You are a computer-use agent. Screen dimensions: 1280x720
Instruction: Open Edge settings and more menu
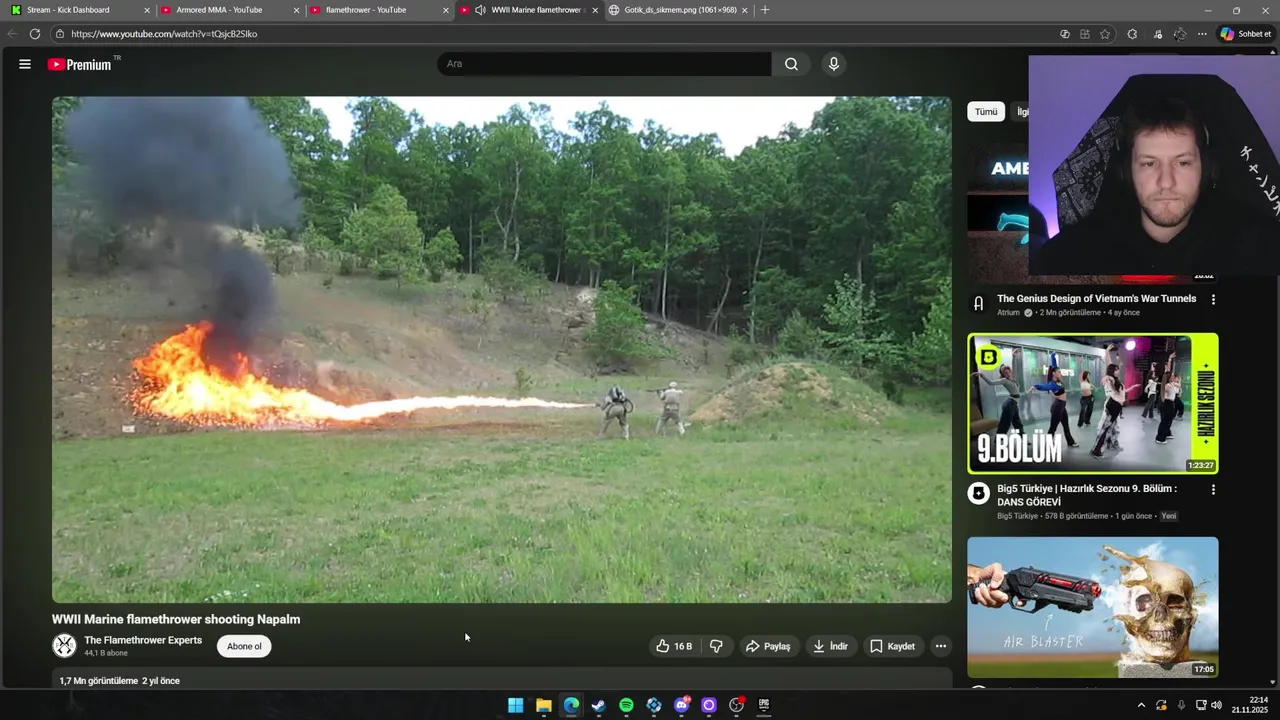pos(1202,34)
